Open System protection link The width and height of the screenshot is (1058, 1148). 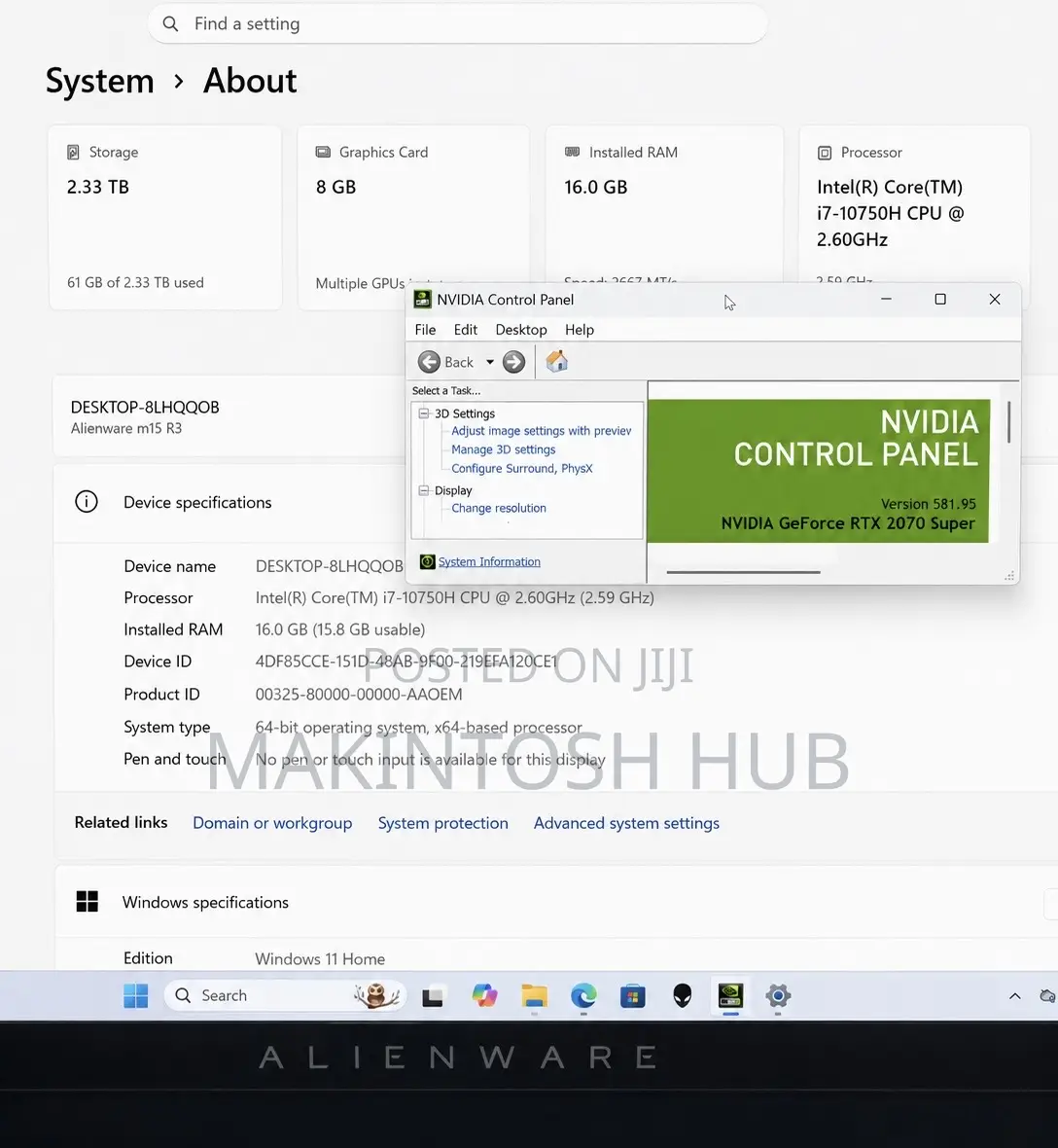[442, 823]
